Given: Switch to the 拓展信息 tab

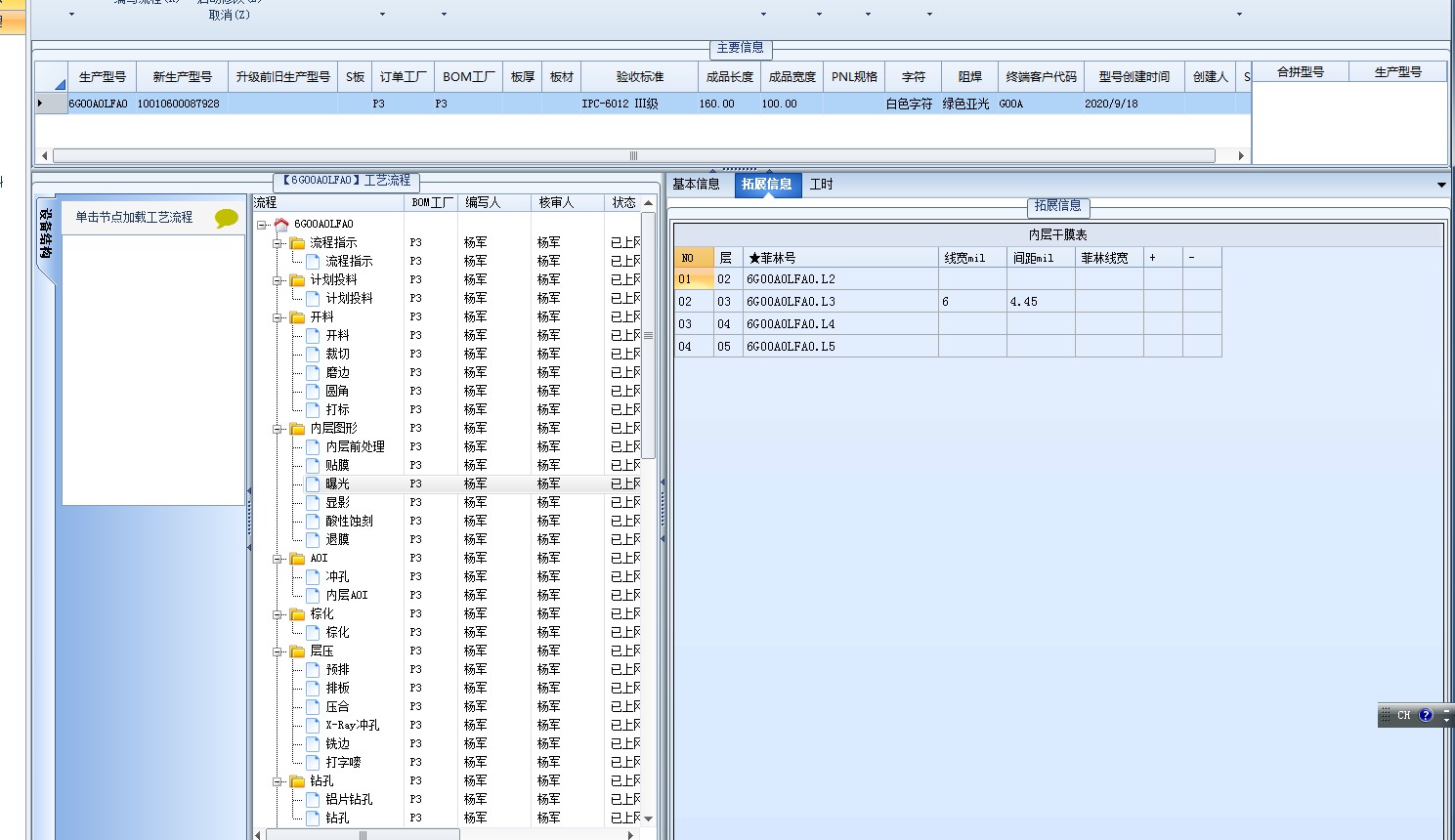Looking at the screenshot, I should (x=767, y=184).
